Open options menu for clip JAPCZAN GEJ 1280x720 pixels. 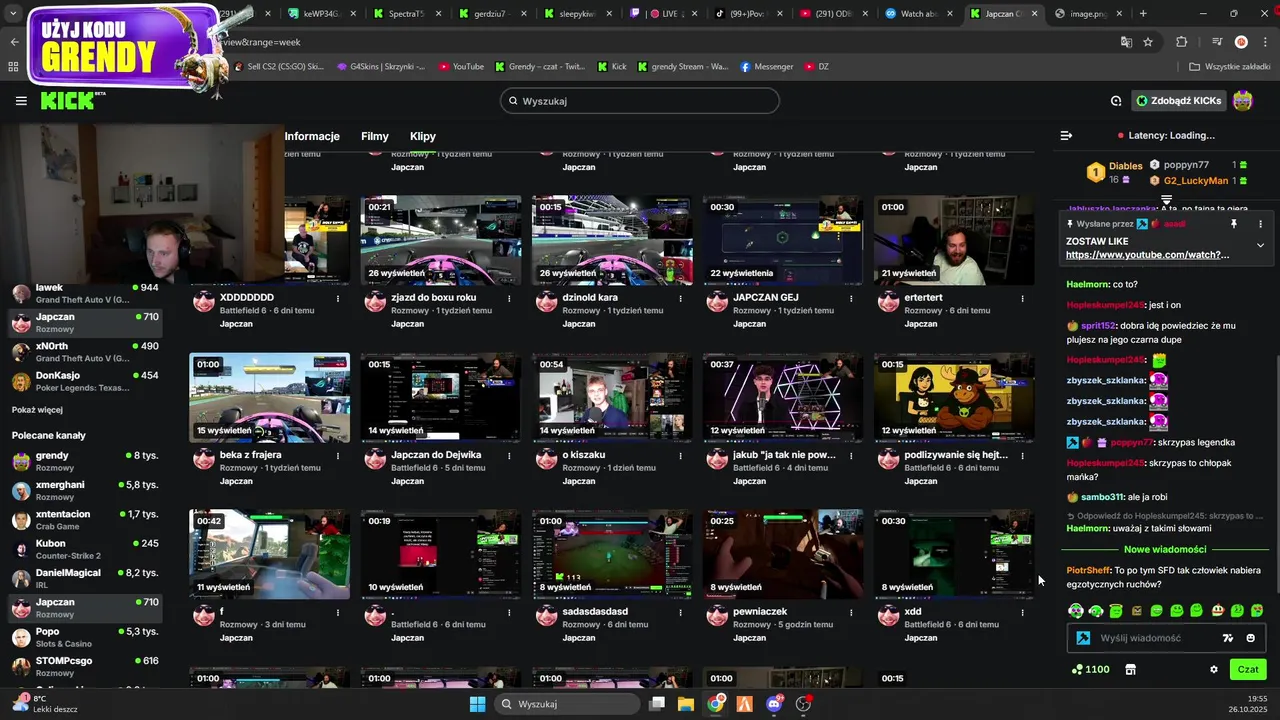click(x=851, y=298)
